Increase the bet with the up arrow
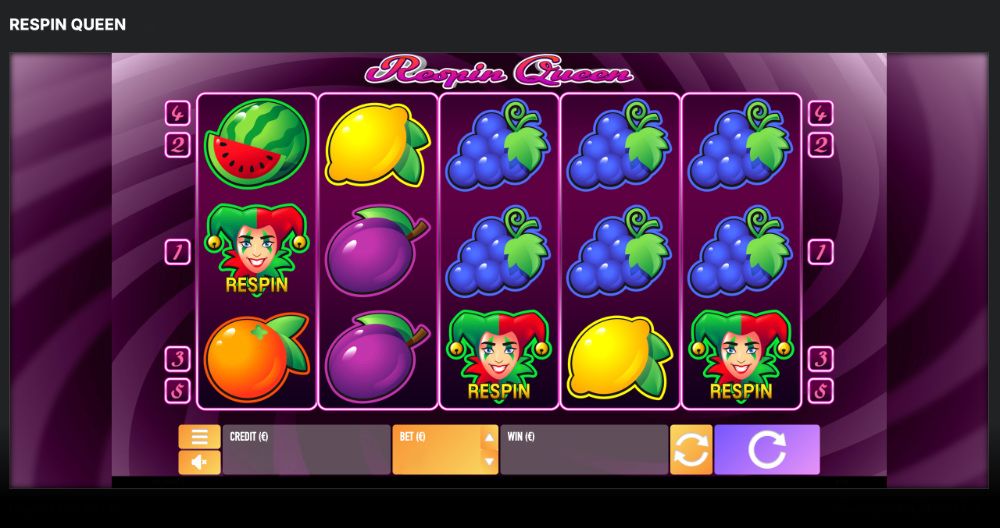The height and width of the screenshot is (528, 1000). tap(489, 437)
